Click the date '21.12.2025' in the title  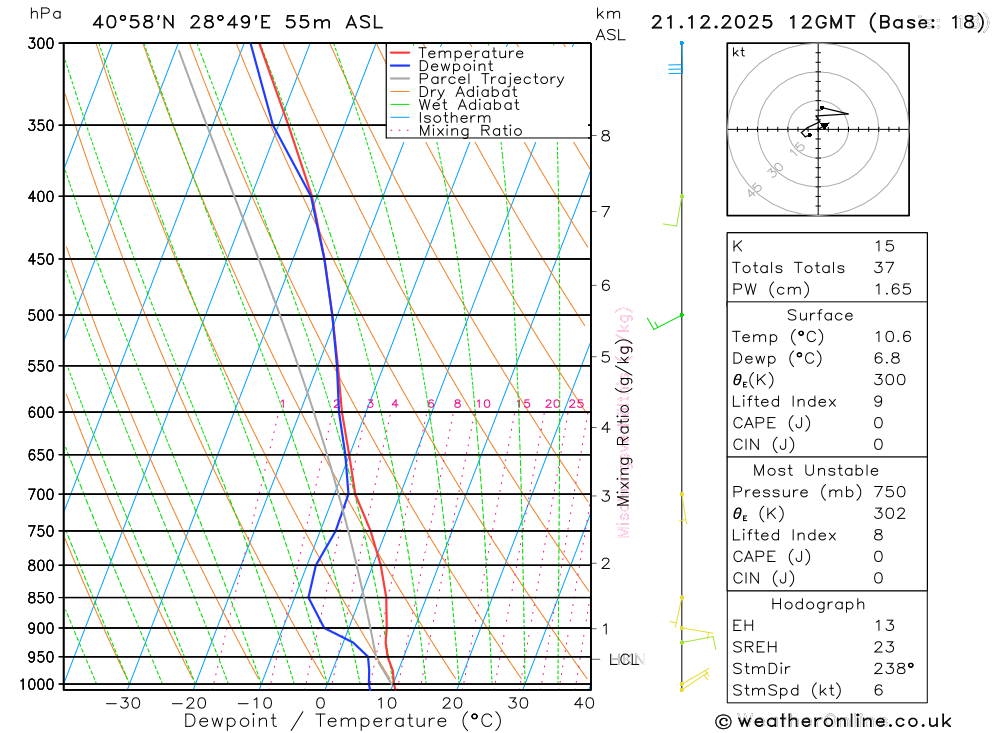(x=712, y=22)
